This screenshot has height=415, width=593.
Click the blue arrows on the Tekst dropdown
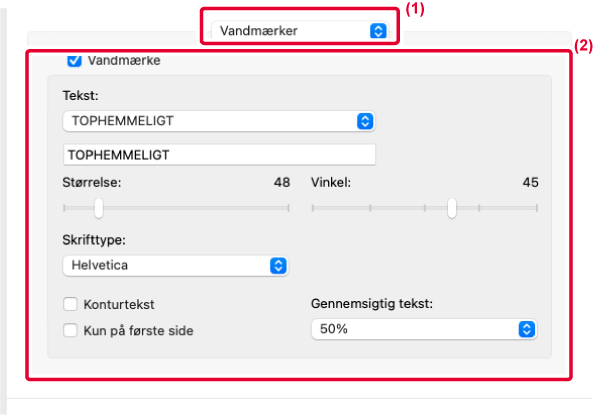[365, 121]
